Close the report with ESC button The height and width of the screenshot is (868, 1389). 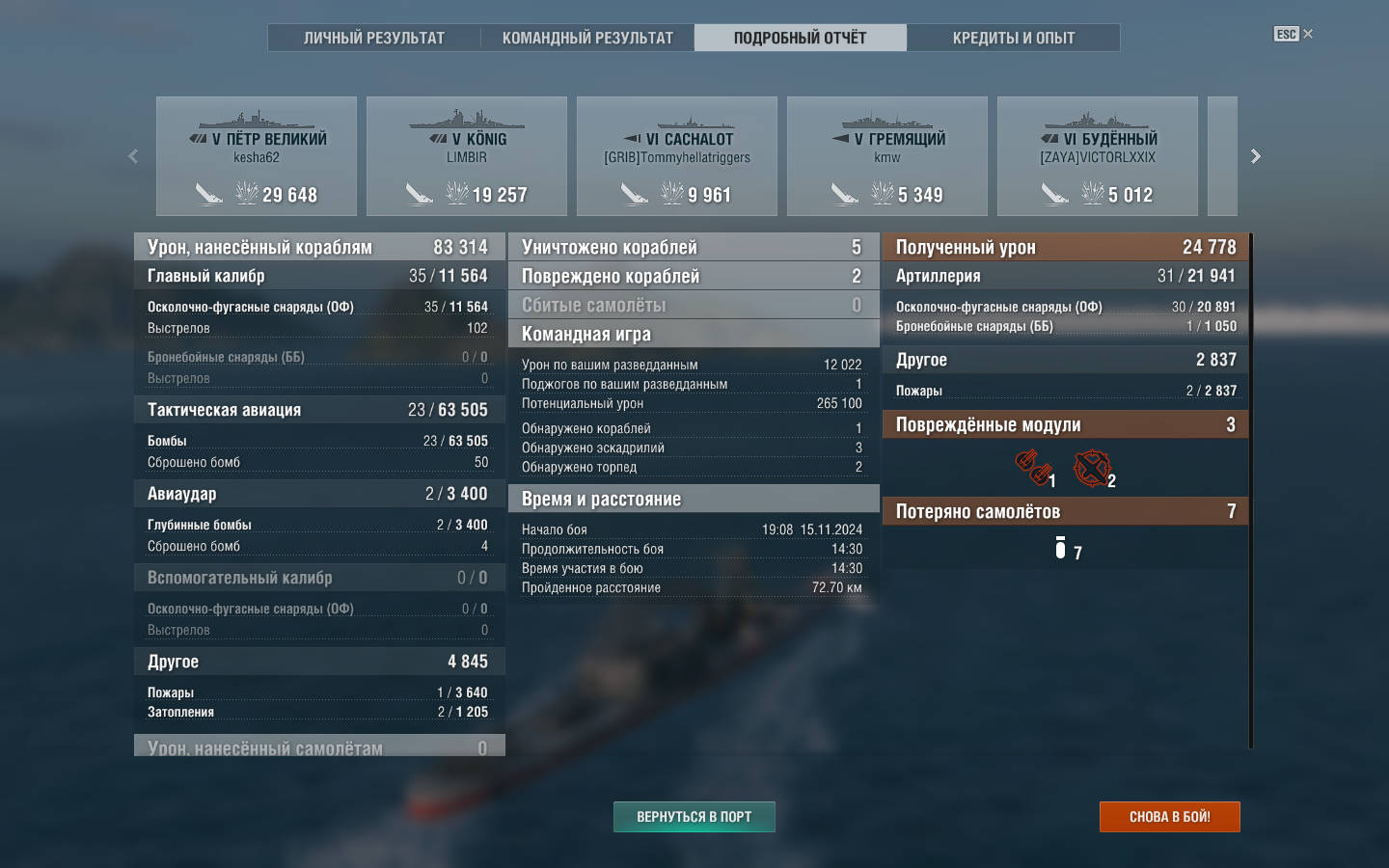tap(1293, 34)
